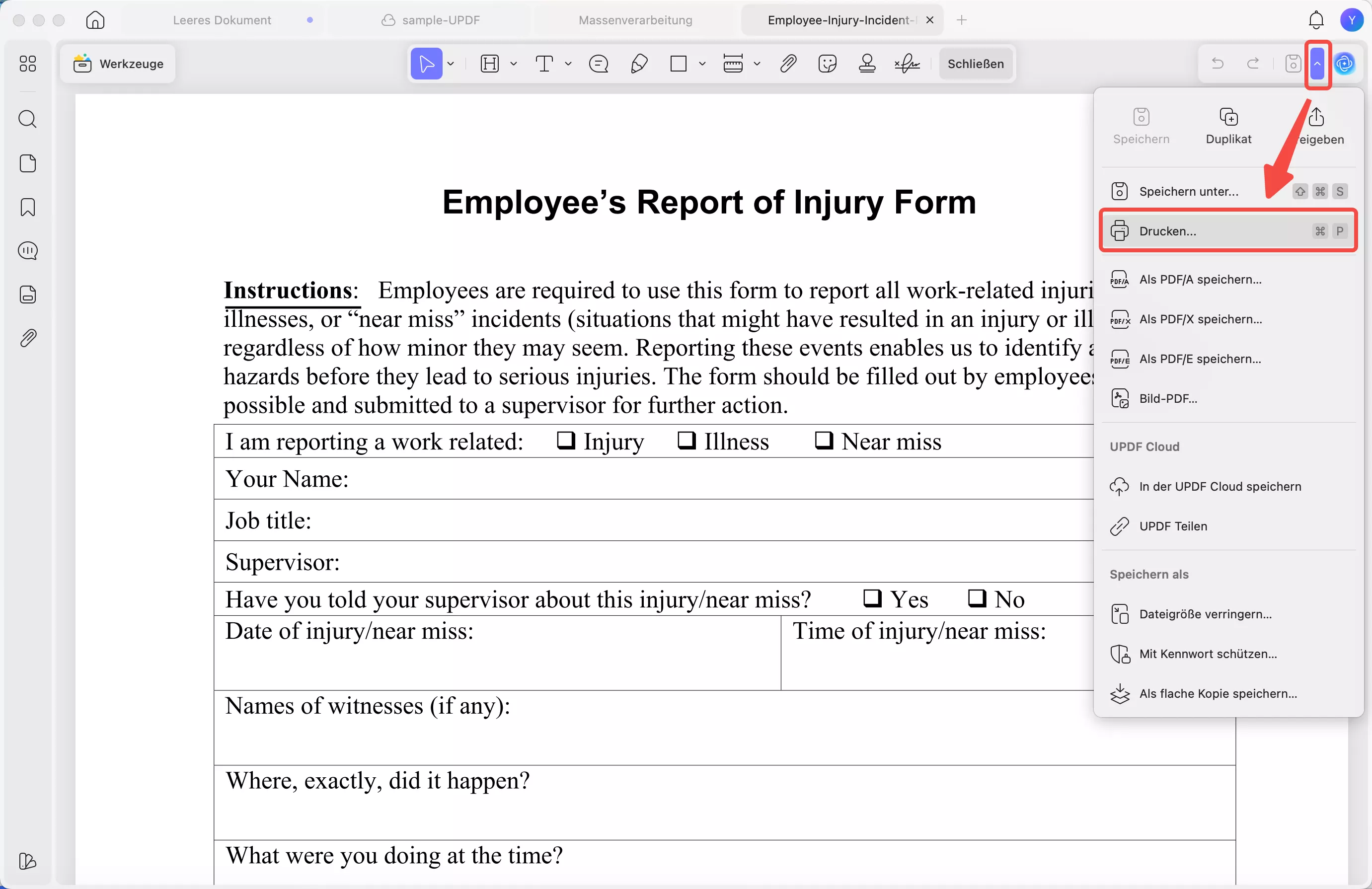Select the signature tool icon

click(907, 64)
